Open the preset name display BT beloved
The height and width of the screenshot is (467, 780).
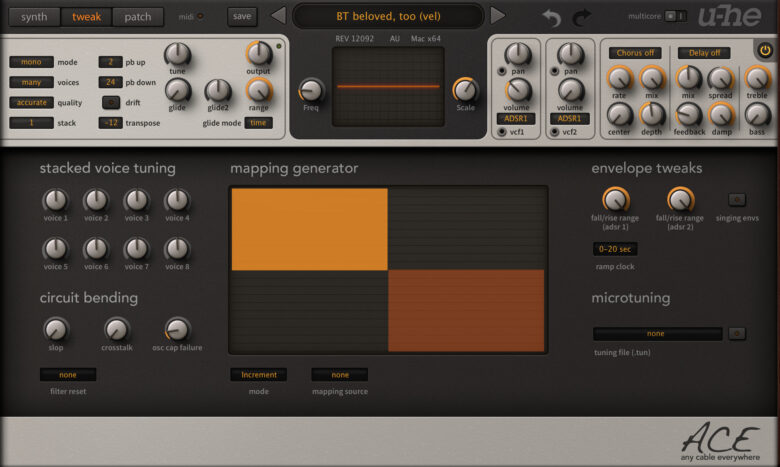(388, 16)
